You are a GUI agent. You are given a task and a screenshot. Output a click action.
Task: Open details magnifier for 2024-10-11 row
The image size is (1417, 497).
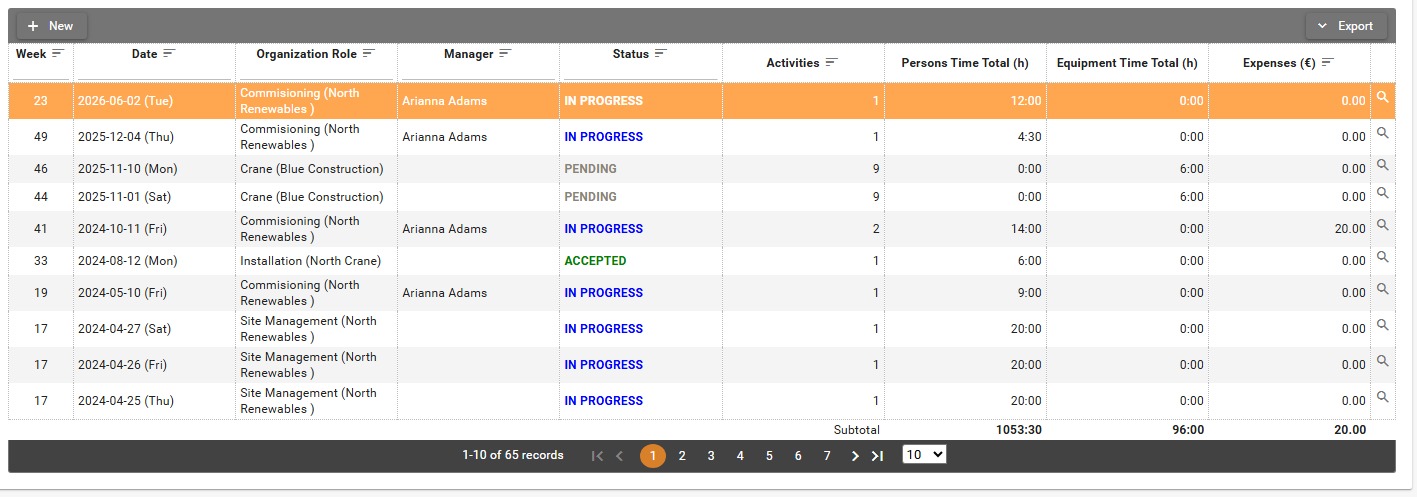coord(1383,225)
